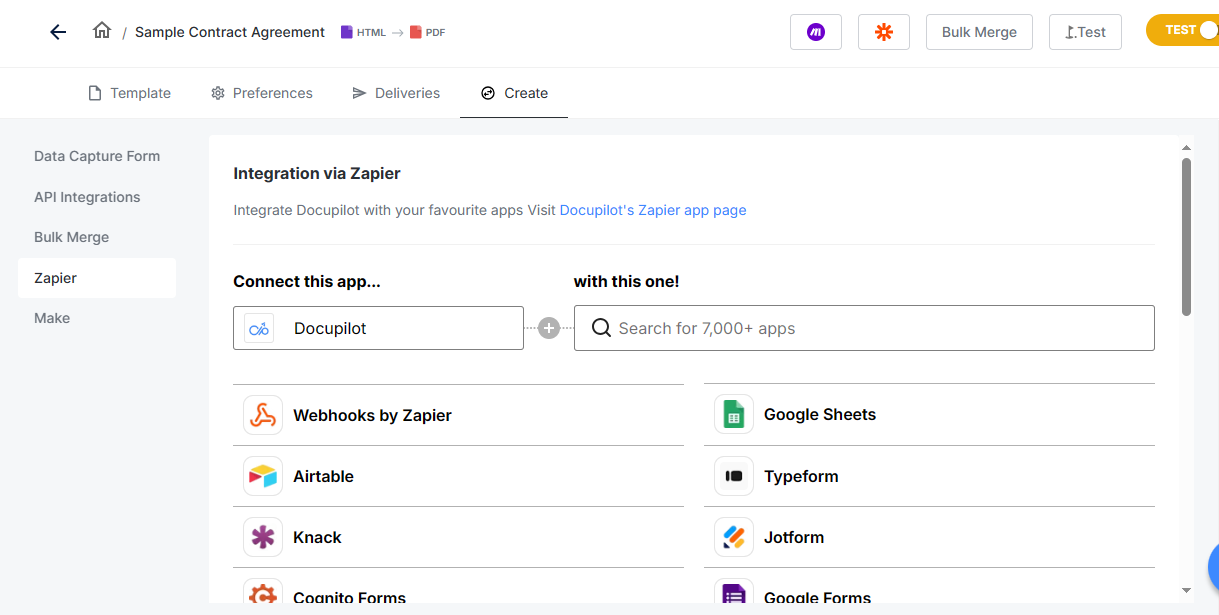Click the scrollbar up arrow
Image resolution: width=1219 pixels, height=615 pixels.
pyautogui.click(x=1186, y=147)
